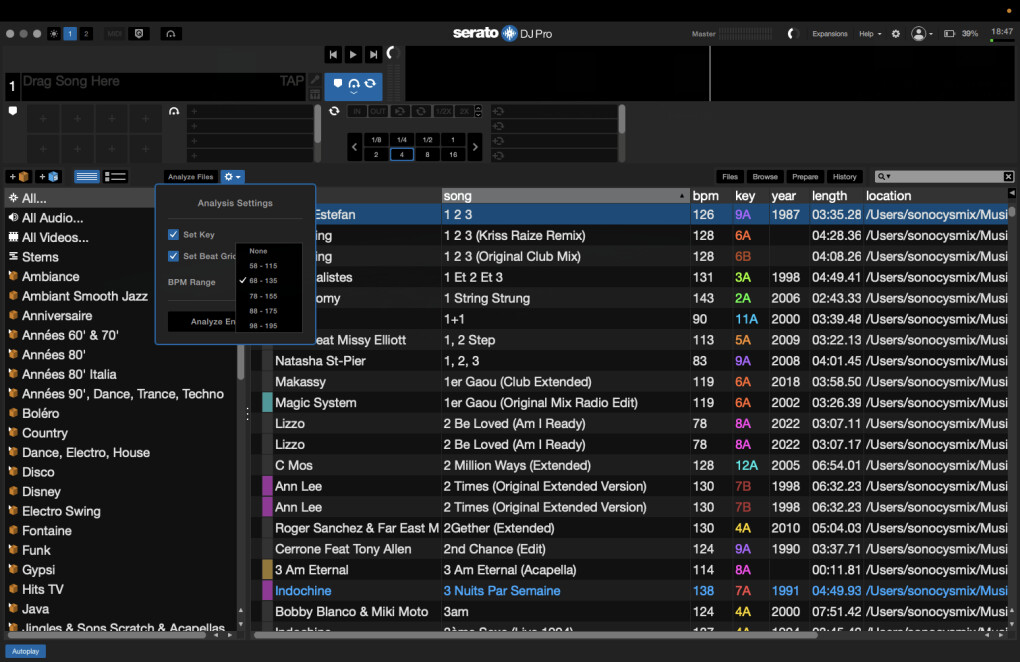The height and width of the screenshot is (662, 1020).
Task: Click the 1/2X loop halve button
Action: [x=443, y=111]
